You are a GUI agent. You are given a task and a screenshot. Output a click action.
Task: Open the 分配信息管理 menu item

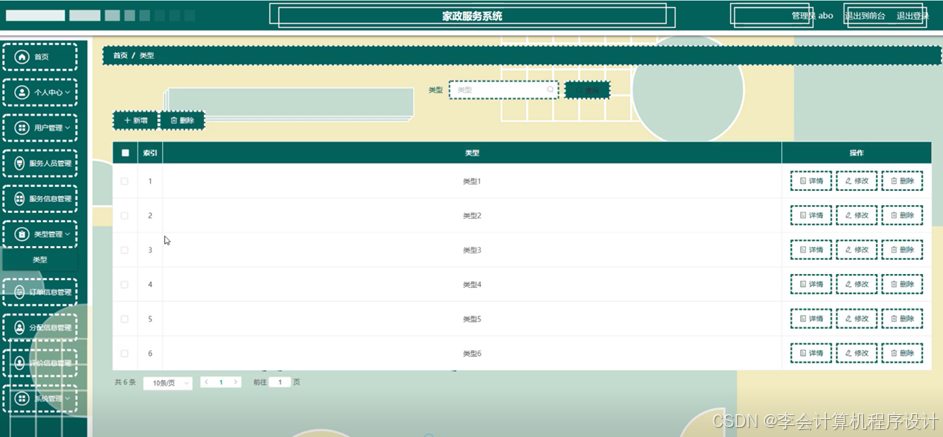(x=40, y=328)
